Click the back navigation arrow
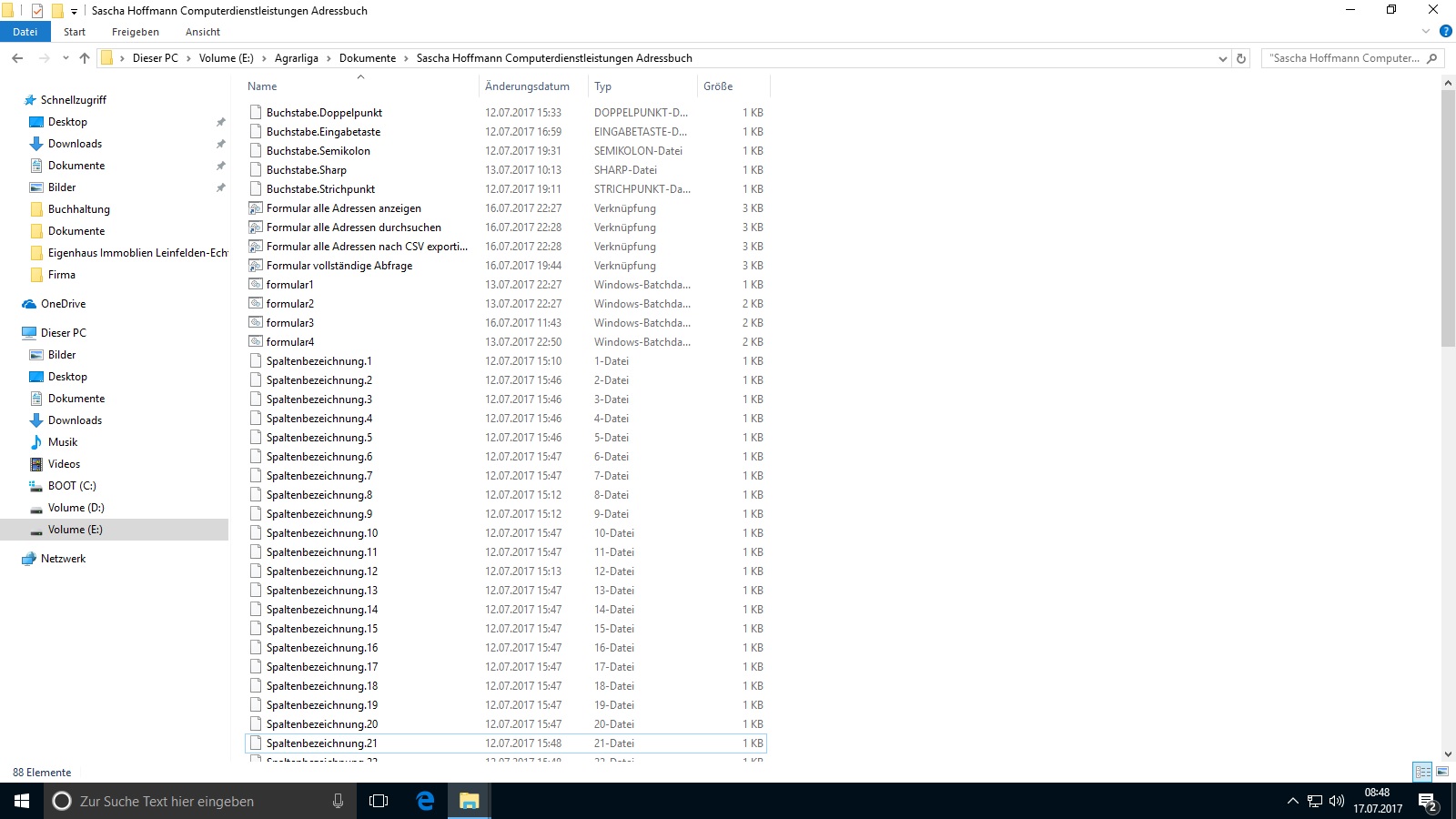The width and height of the screenshot is (1456, 819). [x=17, y=58]
